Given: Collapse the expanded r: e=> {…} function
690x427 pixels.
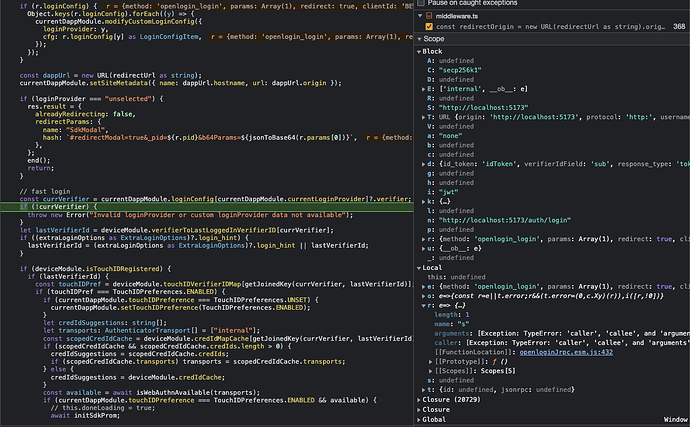Looking at the screenshot, I should (x=423, y=306).
